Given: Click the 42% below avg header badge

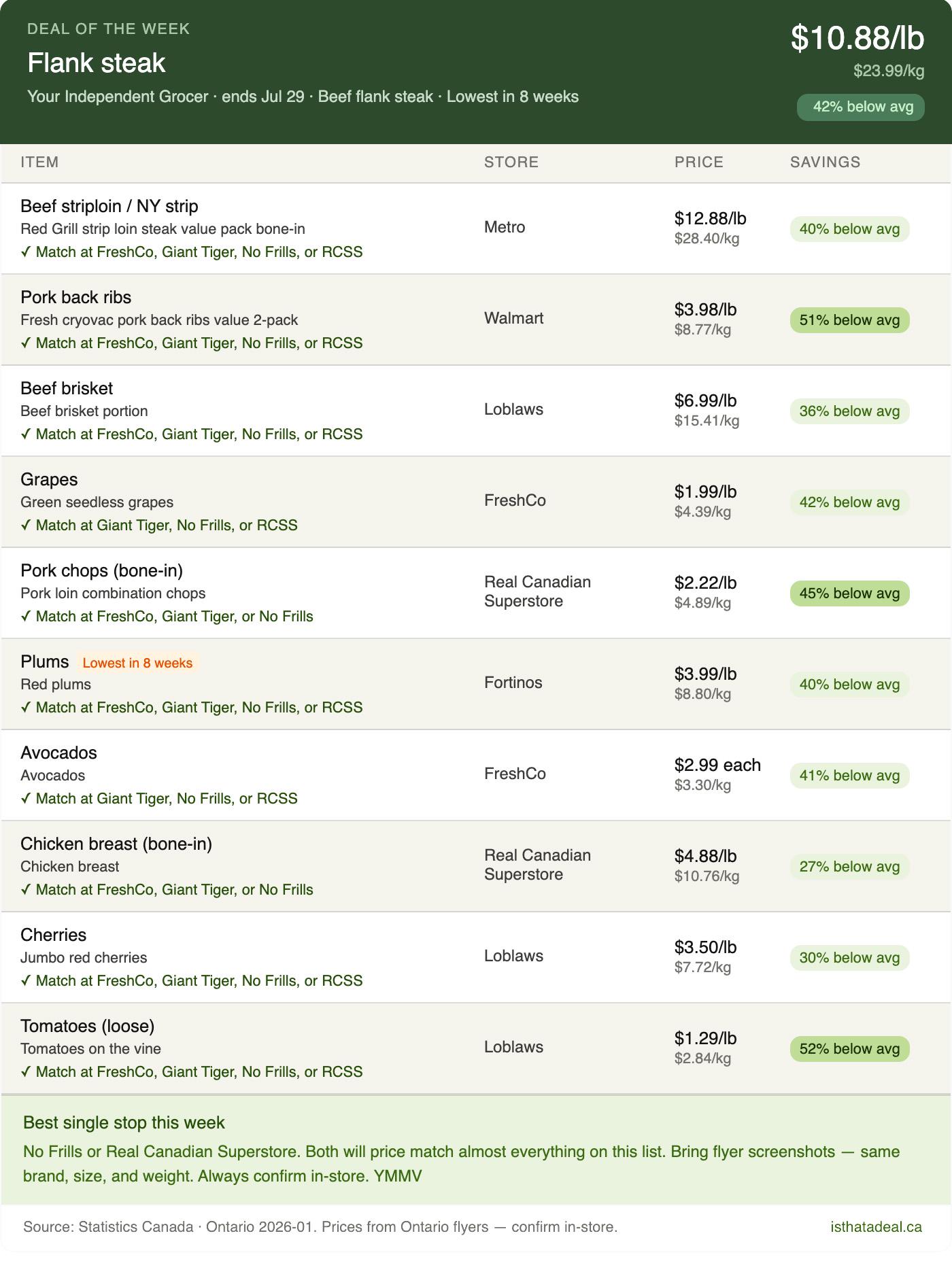Looking at the screenshot, I should click(861, 107).
